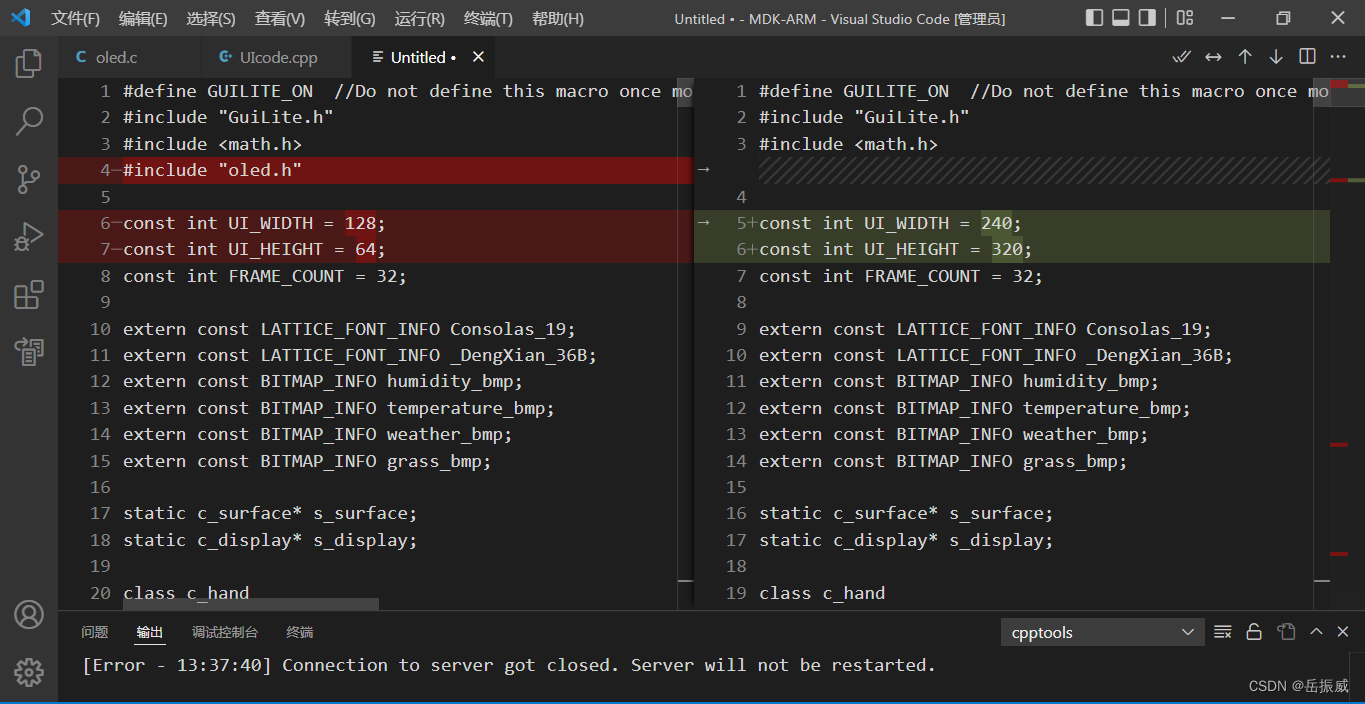1365x704 pixels.
Task: Clear the output panel
Action: 1222,632
